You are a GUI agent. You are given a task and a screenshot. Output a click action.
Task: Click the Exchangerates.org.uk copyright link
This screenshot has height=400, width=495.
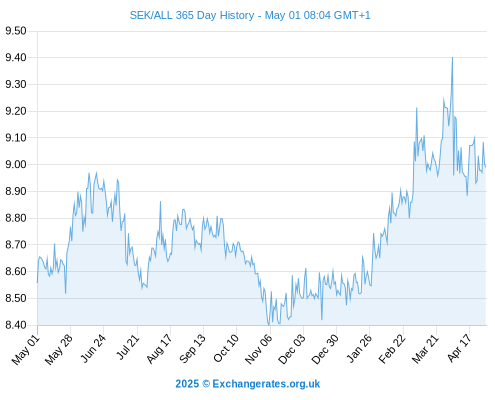tap(248, 384)
